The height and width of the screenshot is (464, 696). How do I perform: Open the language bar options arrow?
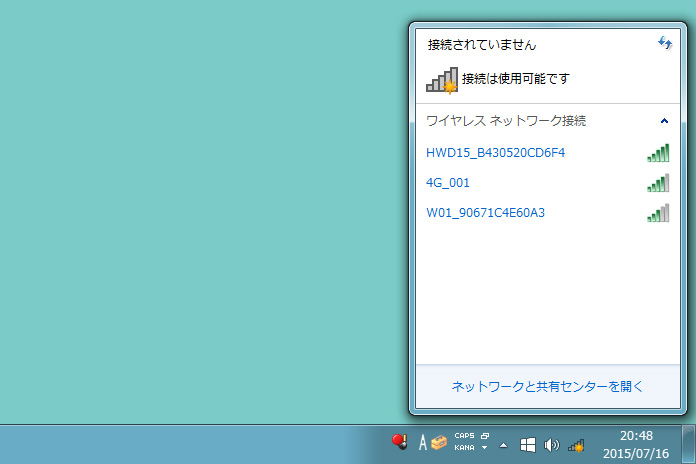pyautogui.click(x=485, y=448)
